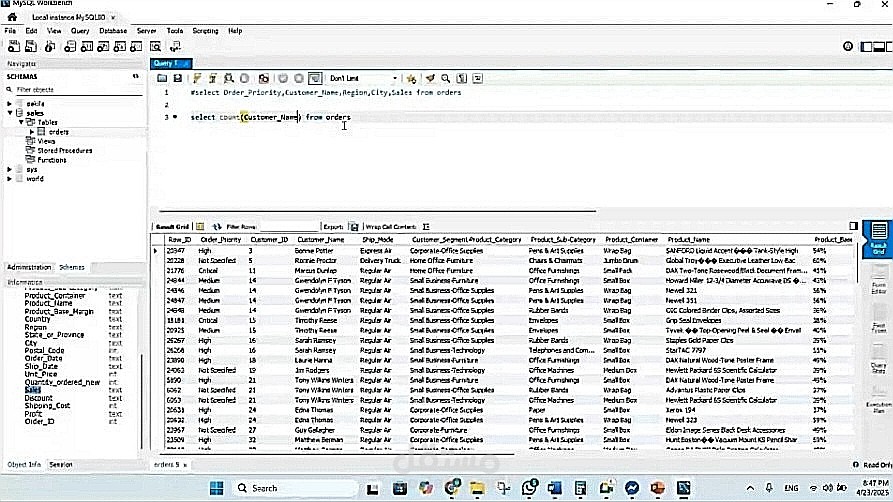Screen dimensions: 893x502
Task: Expand the world schema
Action: pos(9,178)
